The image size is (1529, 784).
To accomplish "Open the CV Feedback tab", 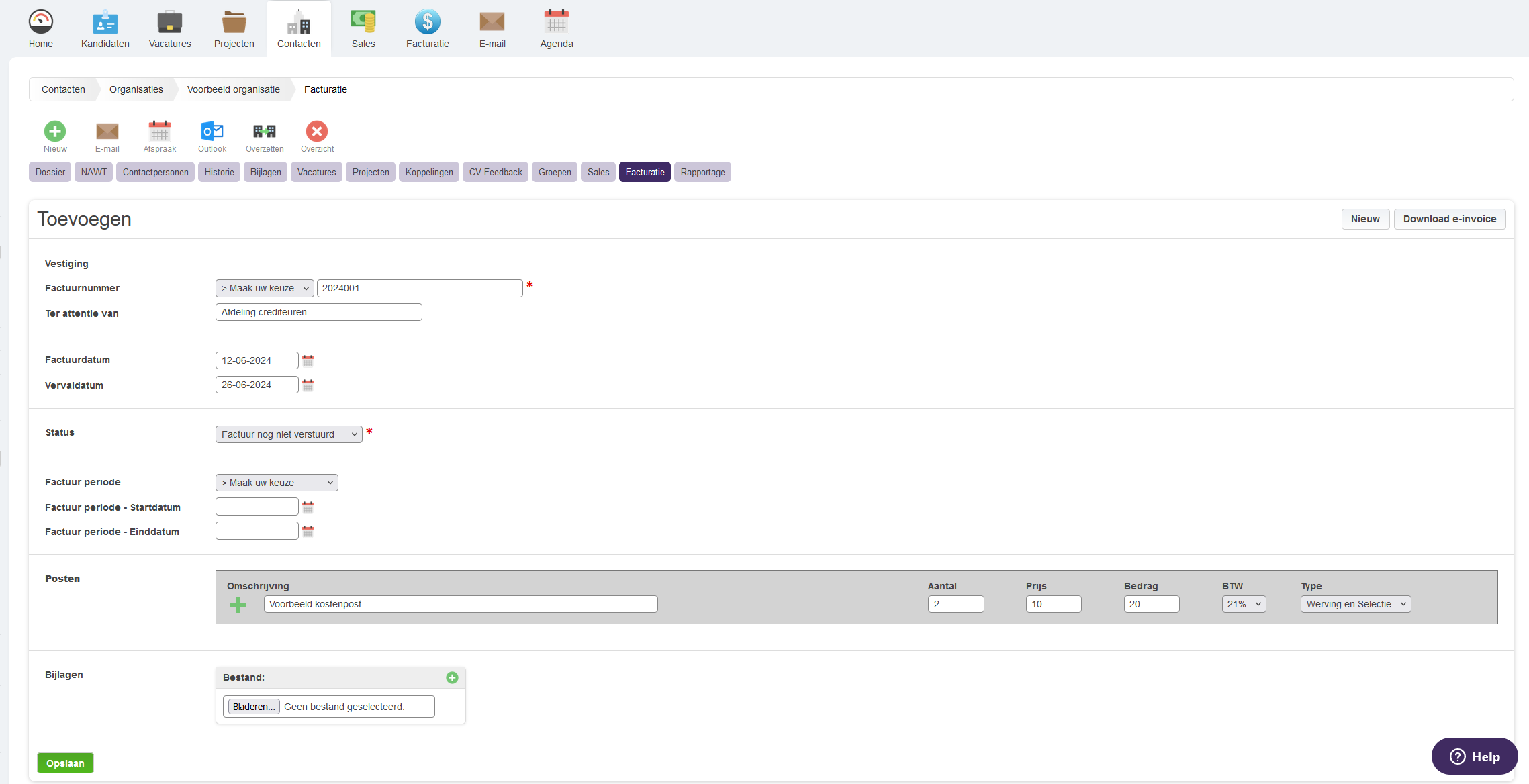I will pyautogui.click(x=496, y=172).
